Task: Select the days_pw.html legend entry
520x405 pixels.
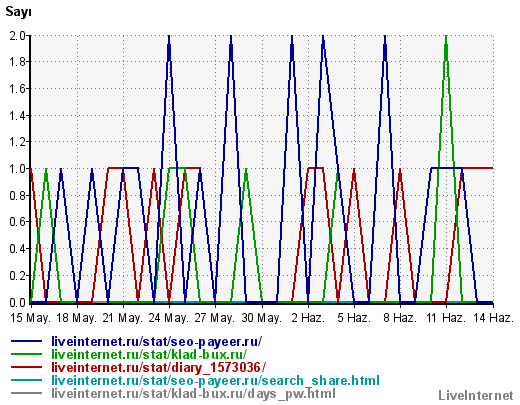Action: click(193, 394)
